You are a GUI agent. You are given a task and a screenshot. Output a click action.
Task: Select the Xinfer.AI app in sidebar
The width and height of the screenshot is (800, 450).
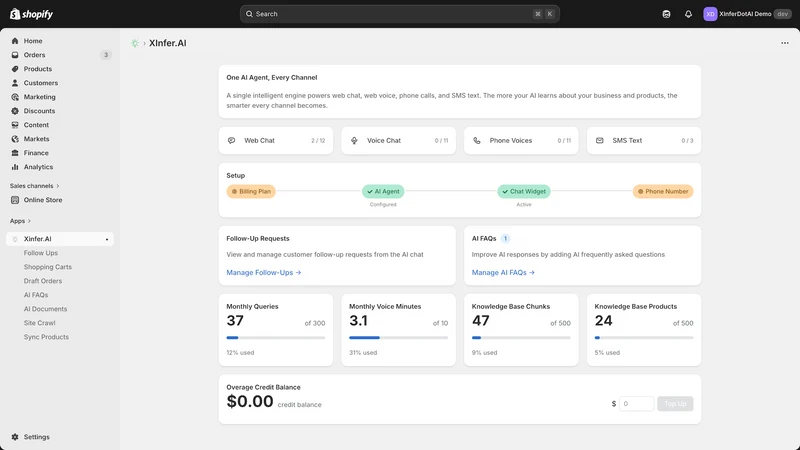tap(60, 239)
